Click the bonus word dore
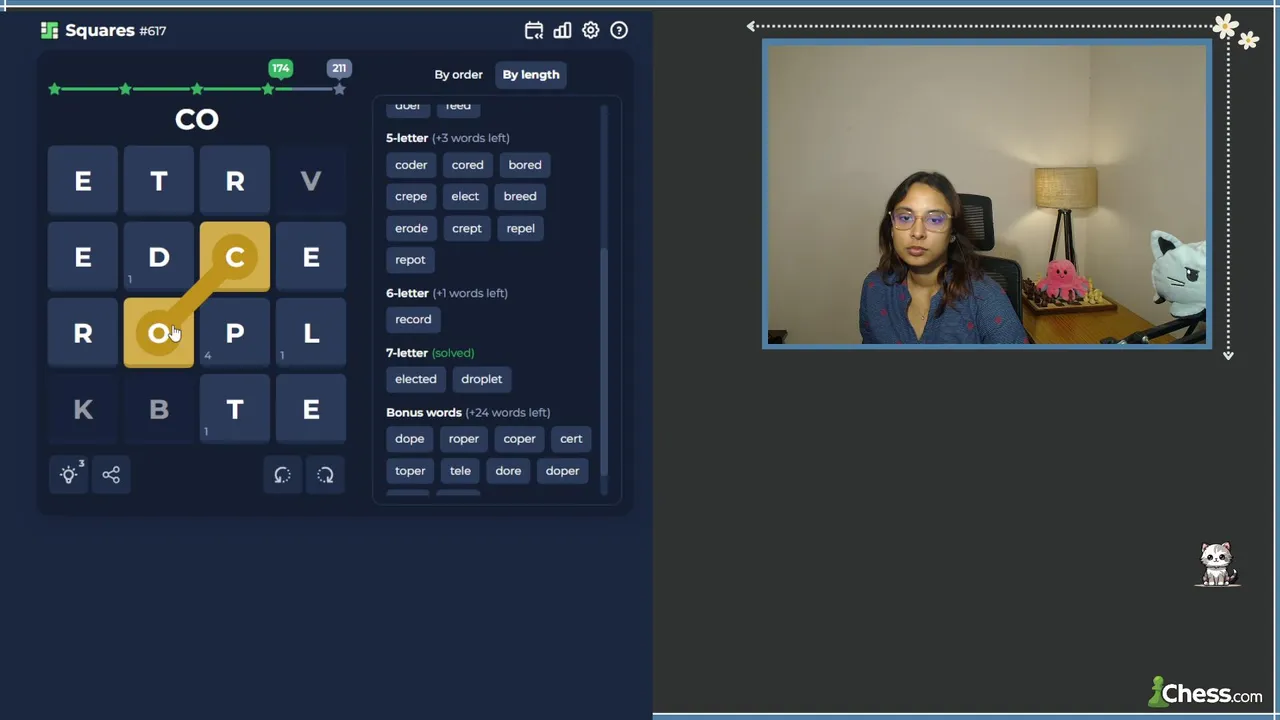This screenshot has width=1280, height=720. click(508, 471)
